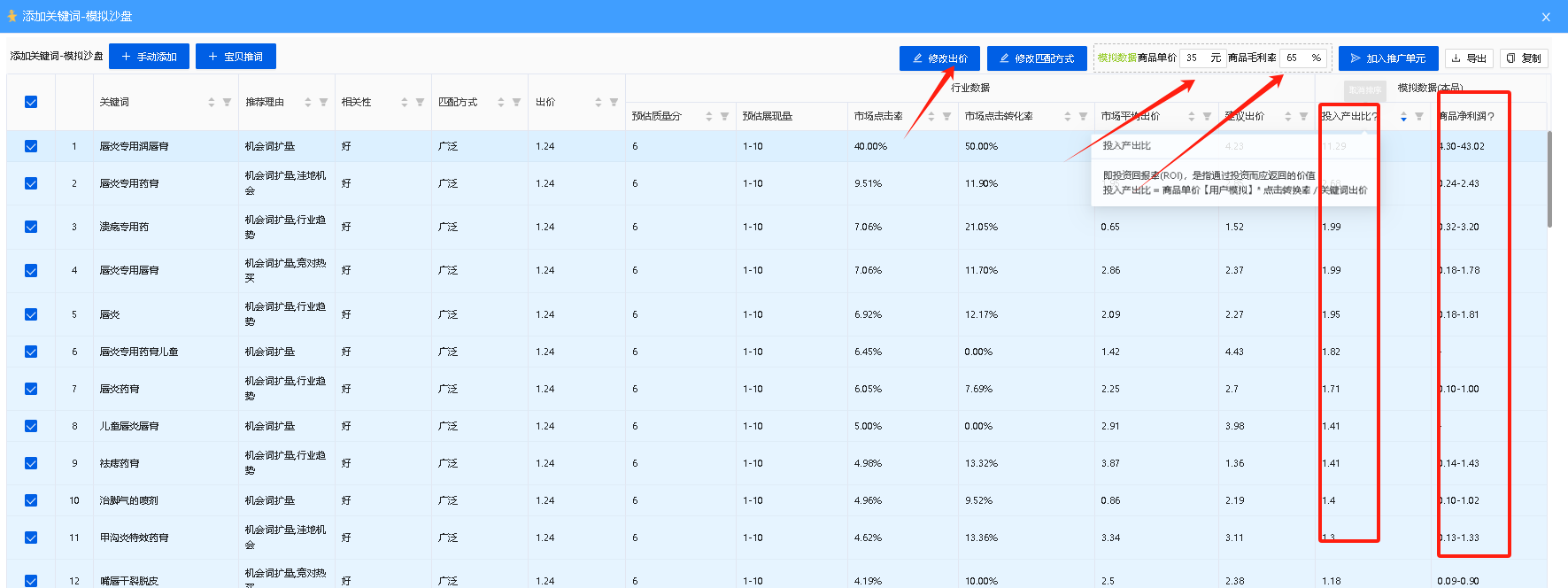
Task: Uncheck the row for 儿童唇炎唇膏
Action: [x=31, y=426]
